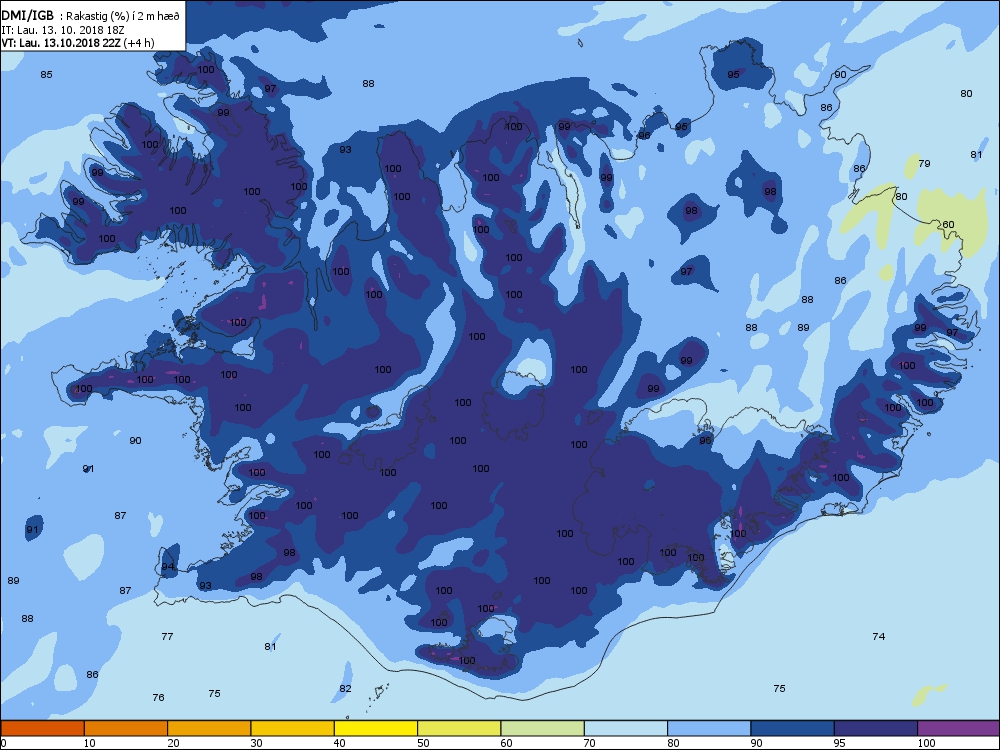Click the 'IT: Lau. 13. 10. 2018 18Z' line
The height and width of the screenshot is (750, 1000).
(x=65, y=29)
